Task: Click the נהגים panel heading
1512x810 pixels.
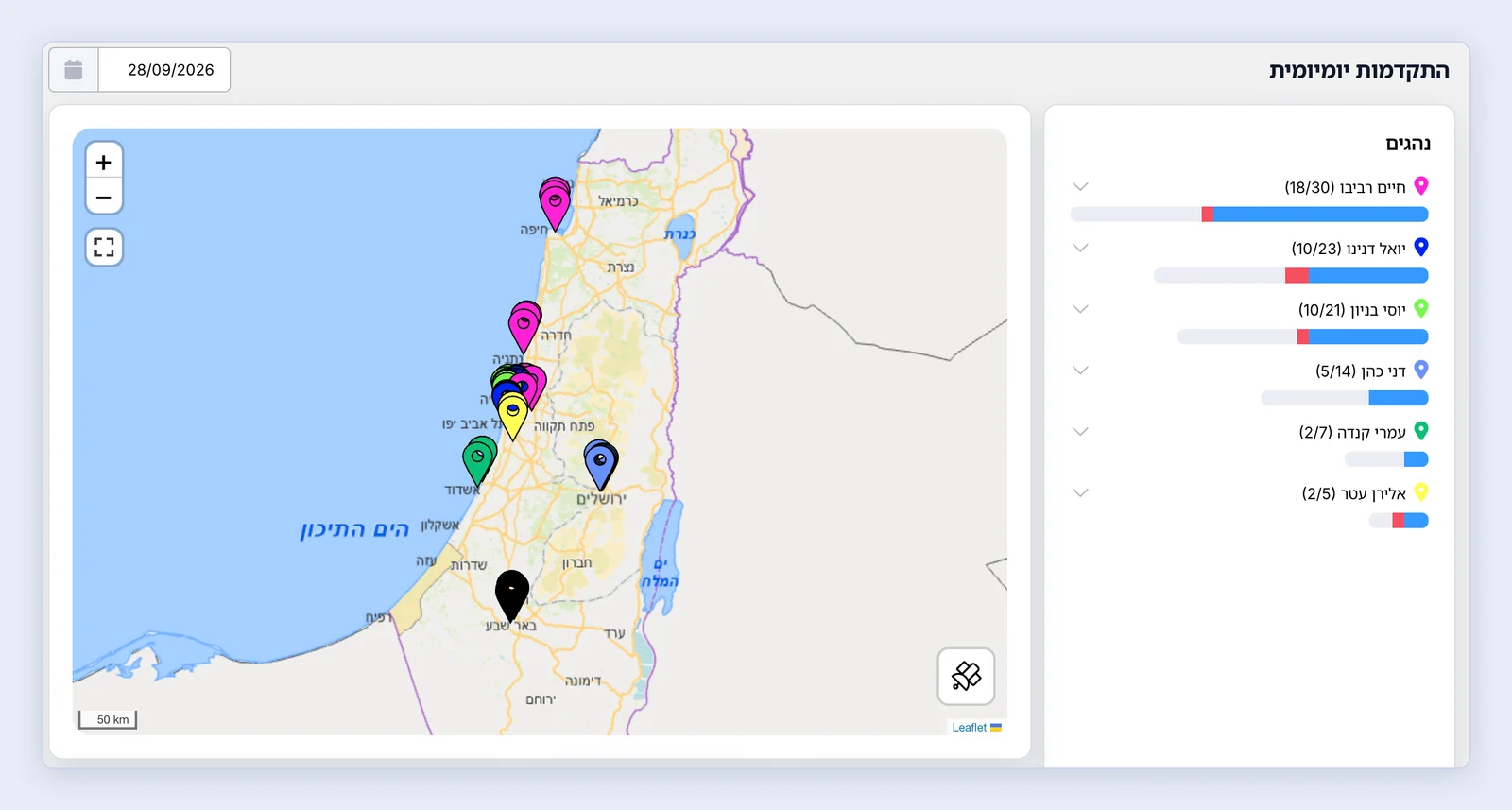Action: coord(1408,144)
